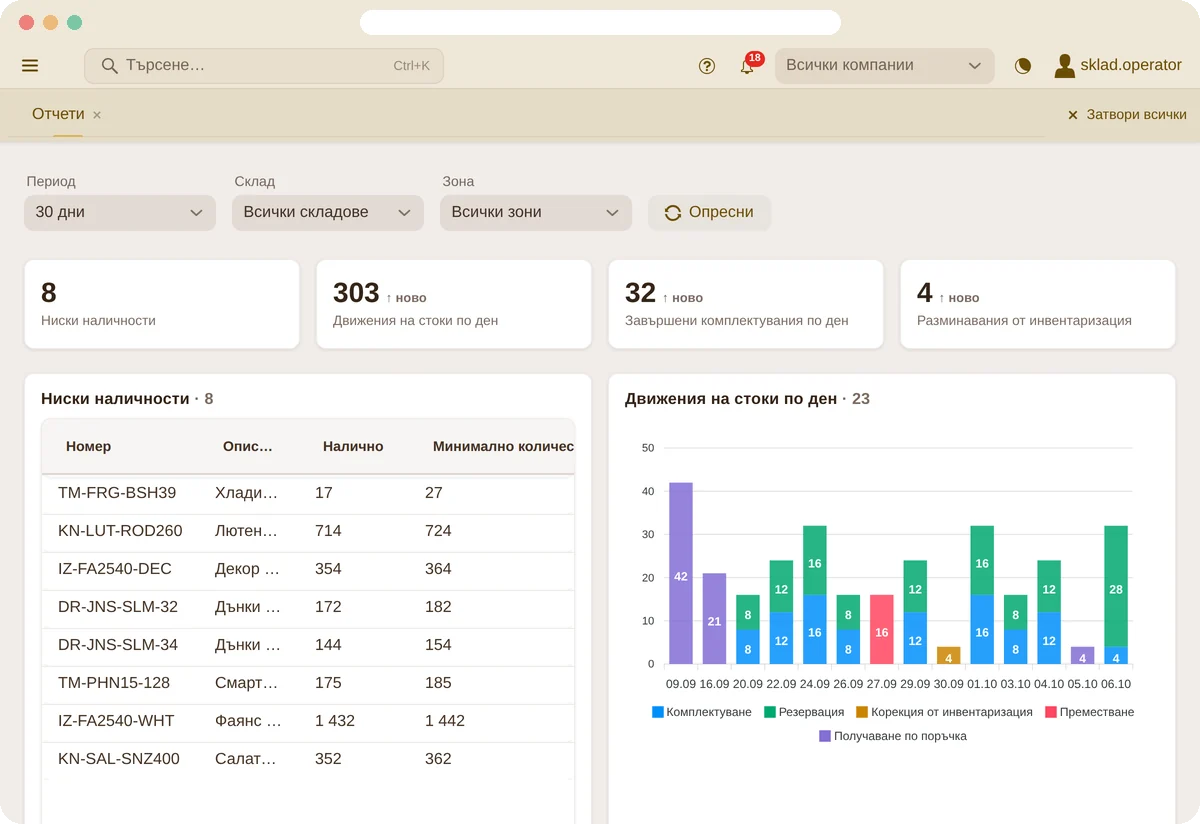Click the DR-JNS-SLM-34 item number
This screenshot has width=1200, height=824.
(x=118, y=645)
